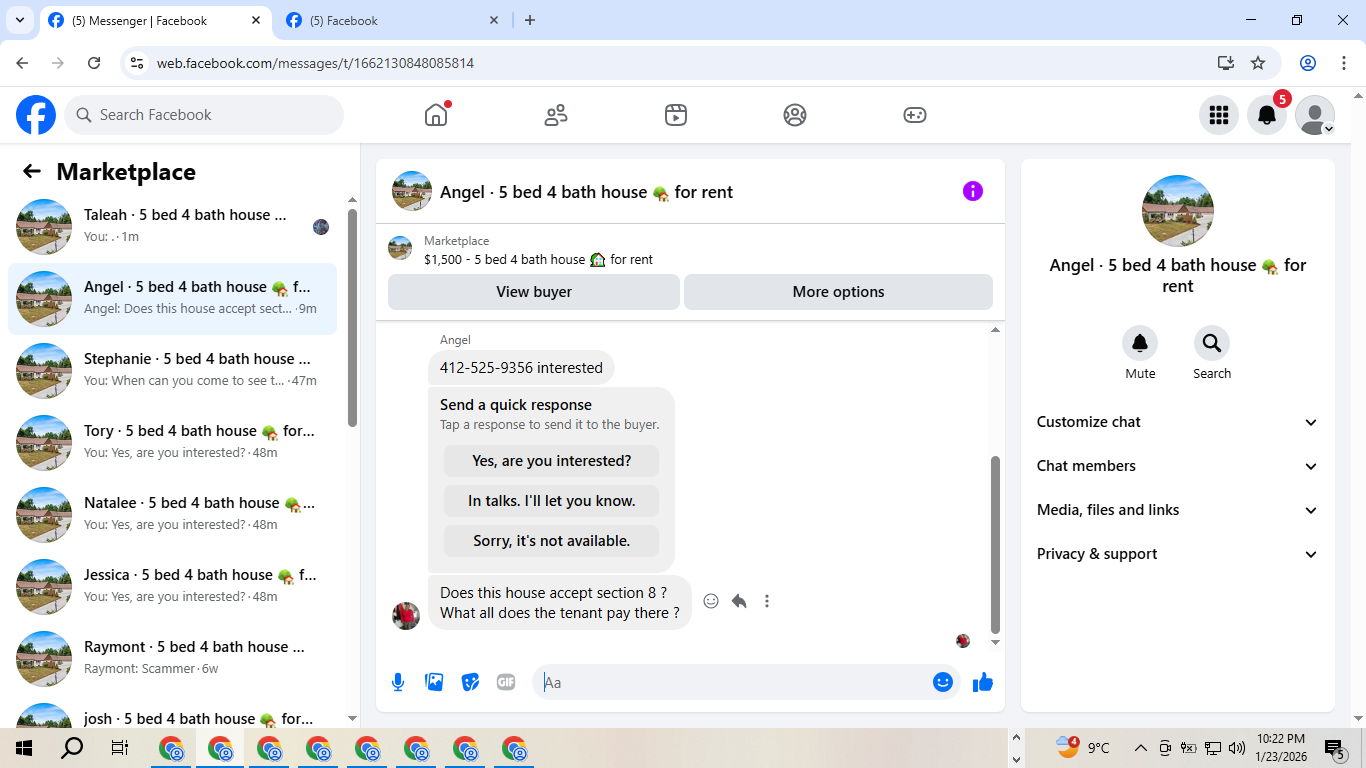Viewport: 1366px width, 768px height.
Task: Click the Mute bell icon
Action: (x=1140, y=344)
